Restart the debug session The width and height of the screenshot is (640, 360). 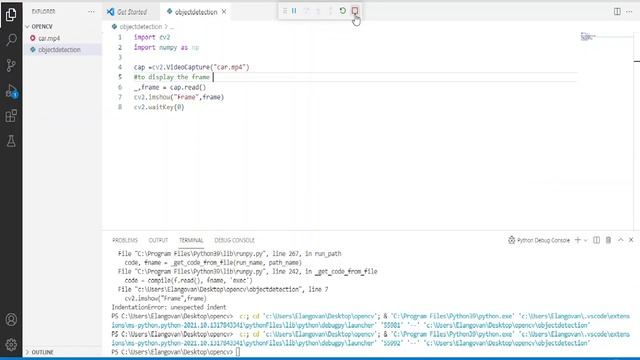[342, 11]
